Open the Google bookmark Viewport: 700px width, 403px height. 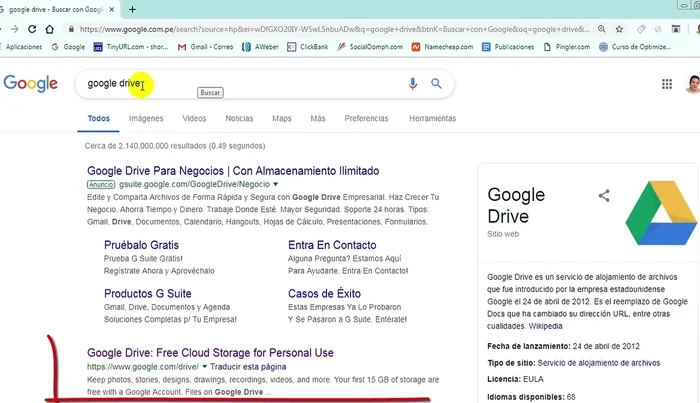coord(68,47)
